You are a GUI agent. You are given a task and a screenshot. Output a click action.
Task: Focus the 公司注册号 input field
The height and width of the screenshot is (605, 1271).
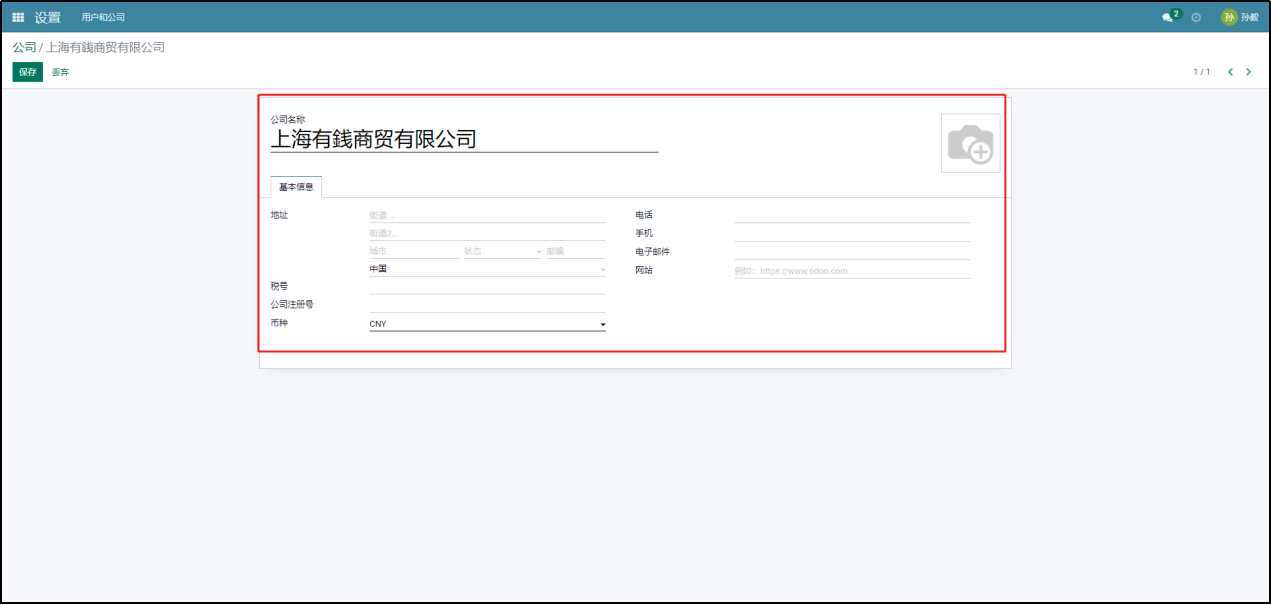[x=487, y=305]
